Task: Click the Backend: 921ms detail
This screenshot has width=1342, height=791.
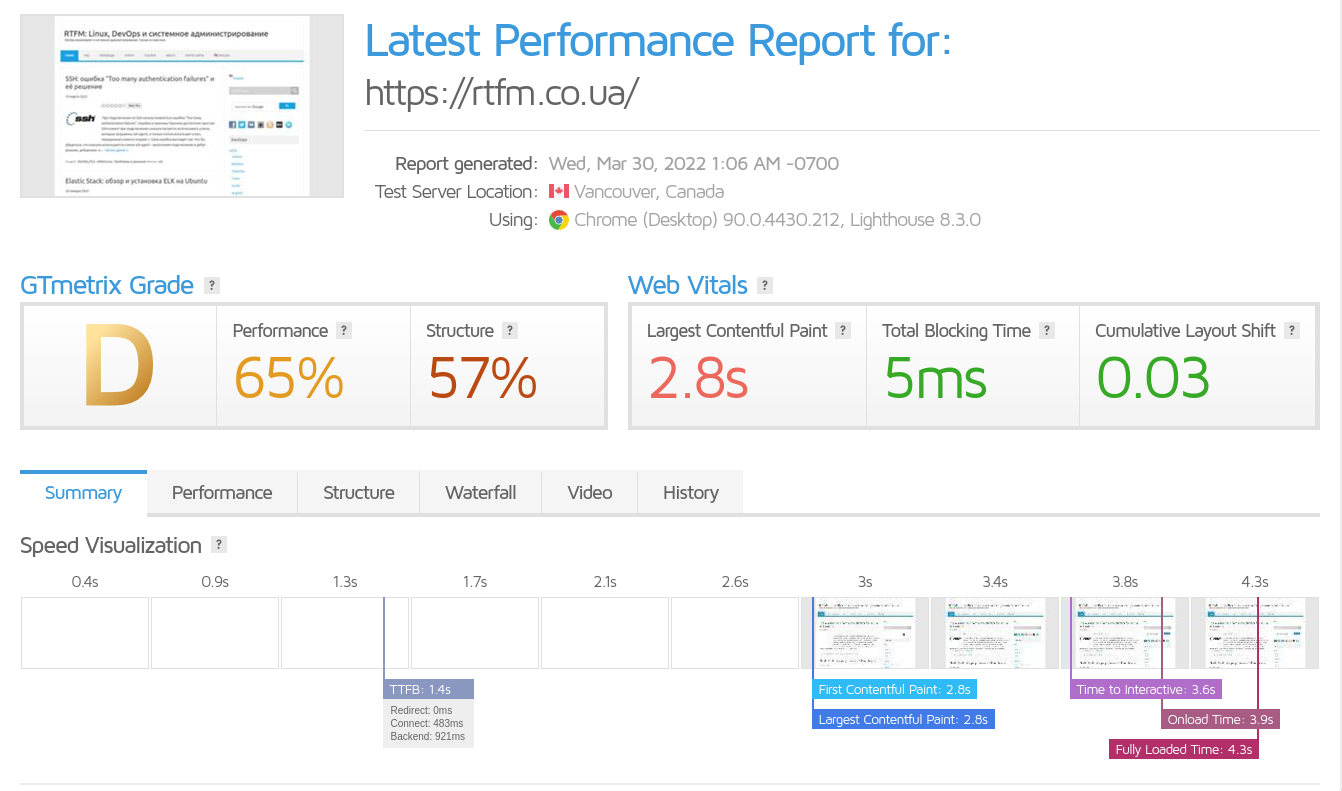Action: click(428, 737)
